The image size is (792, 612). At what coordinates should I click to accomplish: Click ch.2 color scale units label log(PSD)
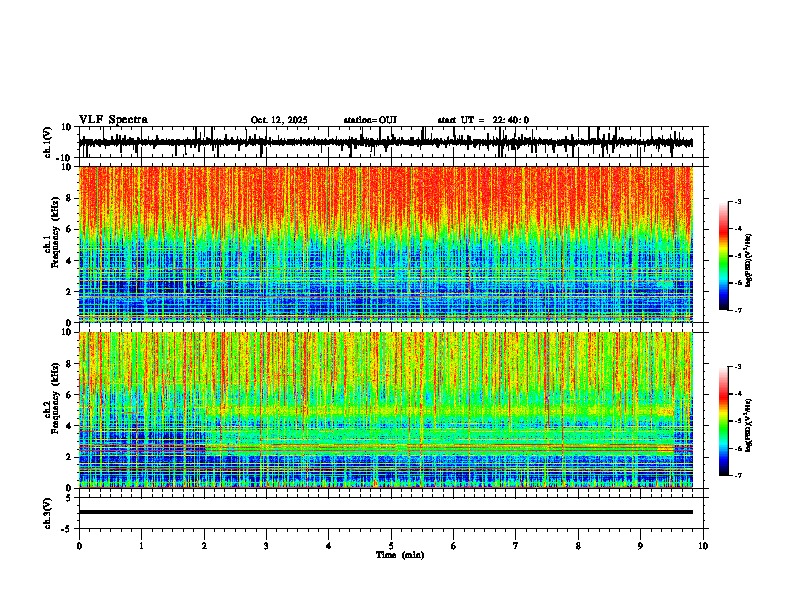click(x=748, y=425)
